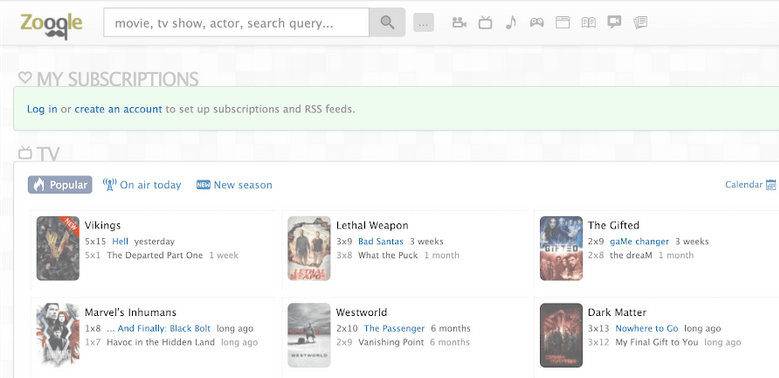Click the calendar icon next to Calendar

pos(771,185)
